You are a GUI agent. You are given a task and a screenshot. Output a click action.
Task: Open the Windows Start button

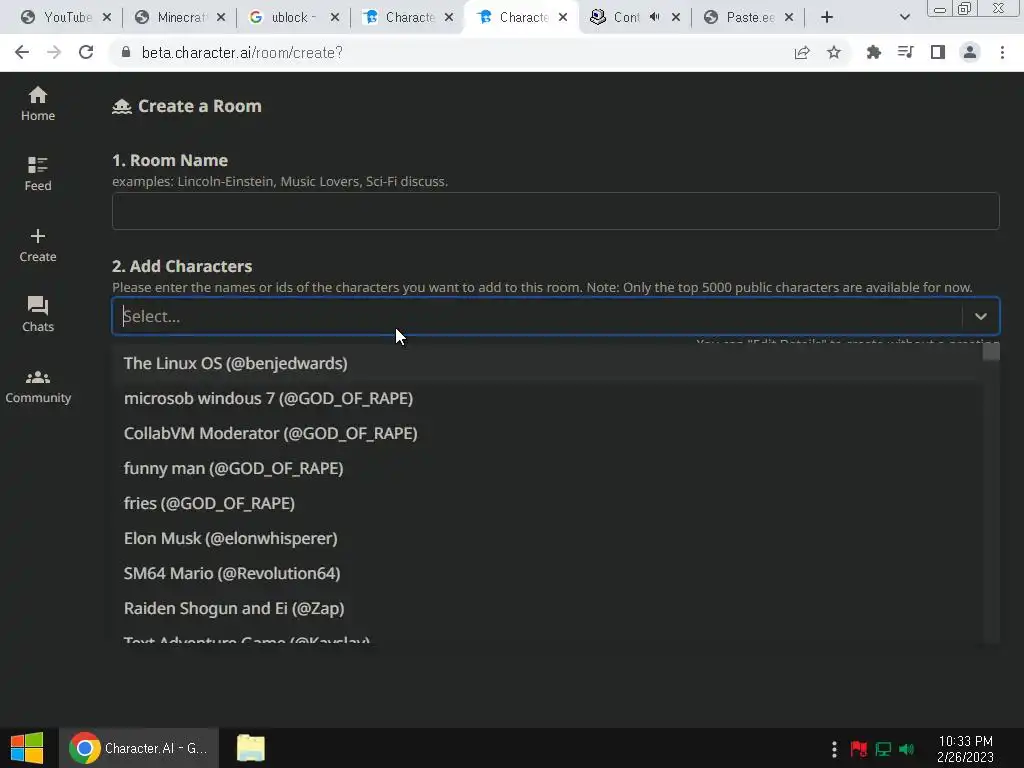click(x=27, y=748)
